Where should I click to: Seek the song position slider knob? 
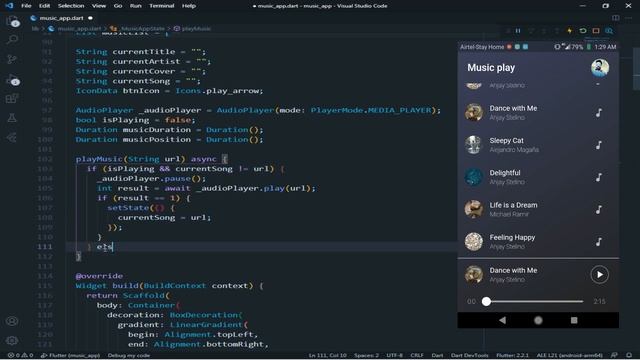(486, 302)
